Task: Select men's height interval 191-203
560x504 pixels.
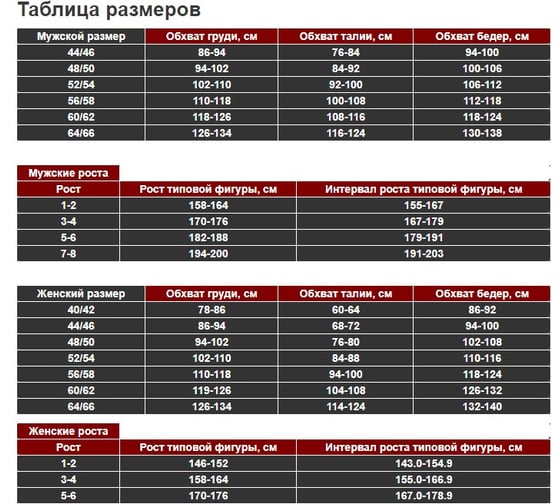Action: [424, 254]
